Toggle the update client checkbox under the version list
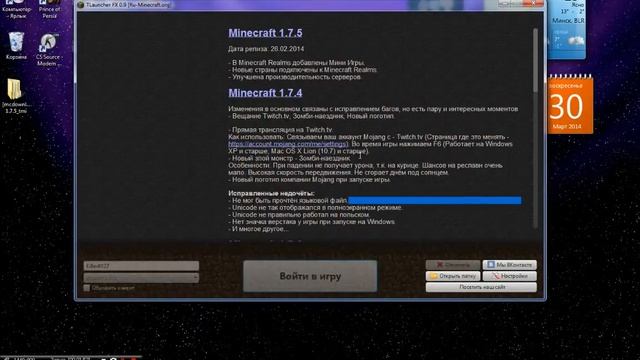This screenshot has width=640, height=360. point(87,288)
